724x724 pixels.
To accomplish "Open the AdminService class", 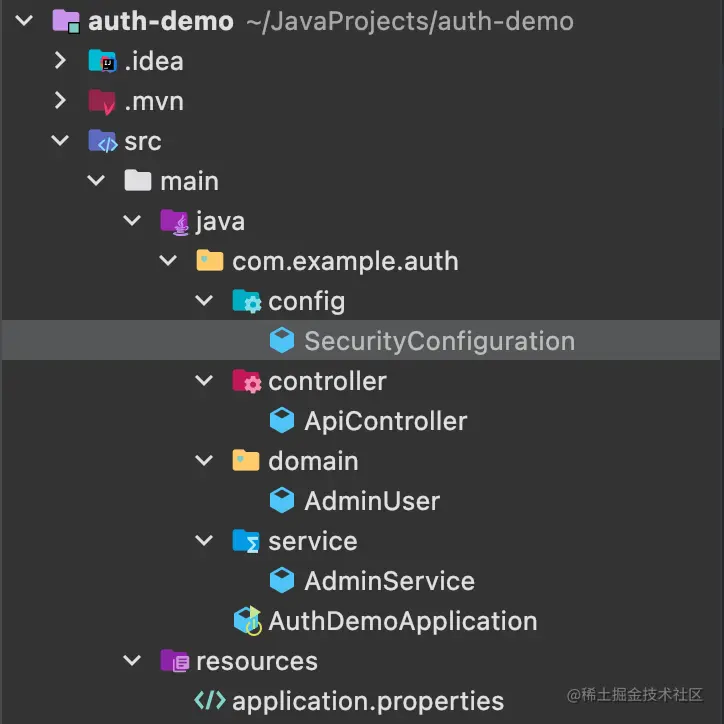I will point(389,581).
